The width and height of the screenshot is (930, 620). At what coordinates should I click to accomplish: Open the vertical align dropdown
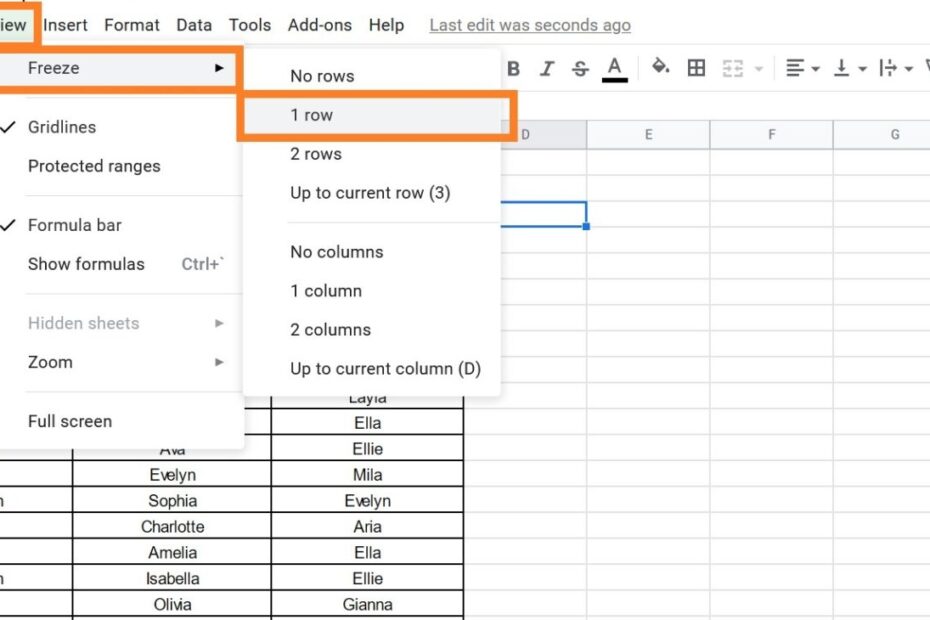(x=847, y=68)
